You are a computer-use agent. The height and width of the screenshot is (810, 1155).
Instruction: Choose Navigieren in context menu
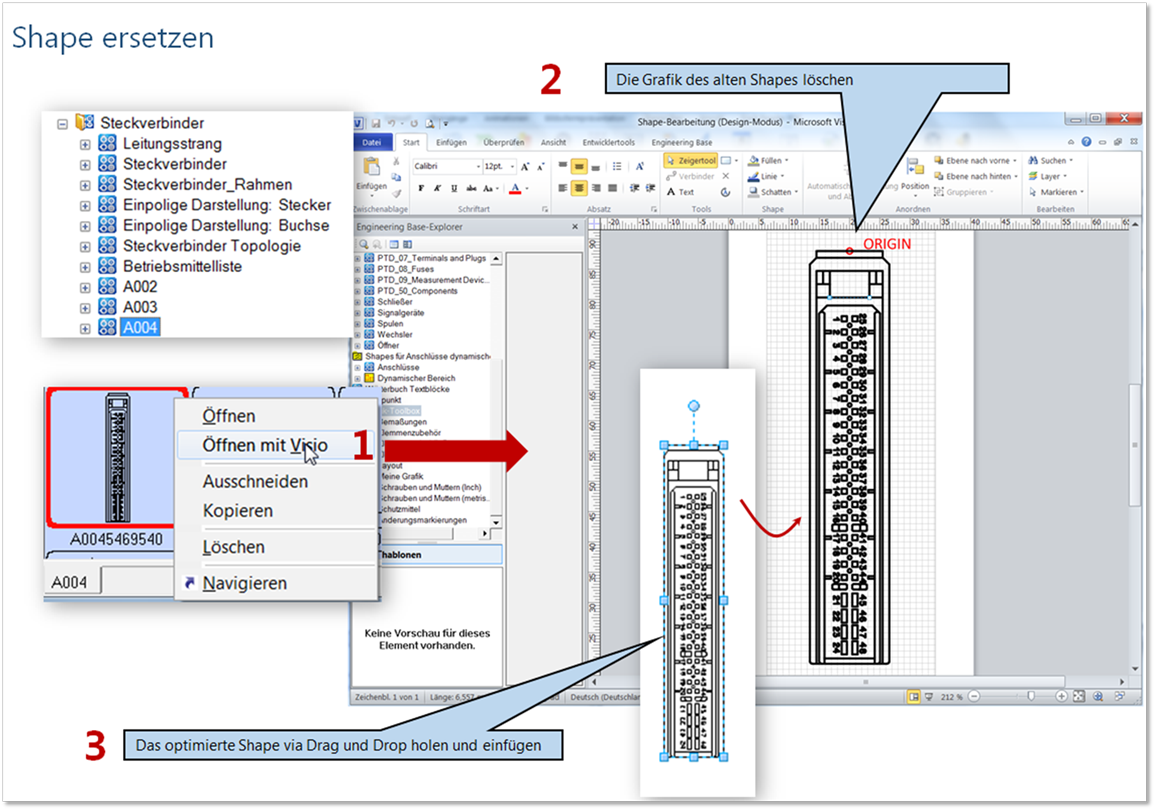coord(245,583)
